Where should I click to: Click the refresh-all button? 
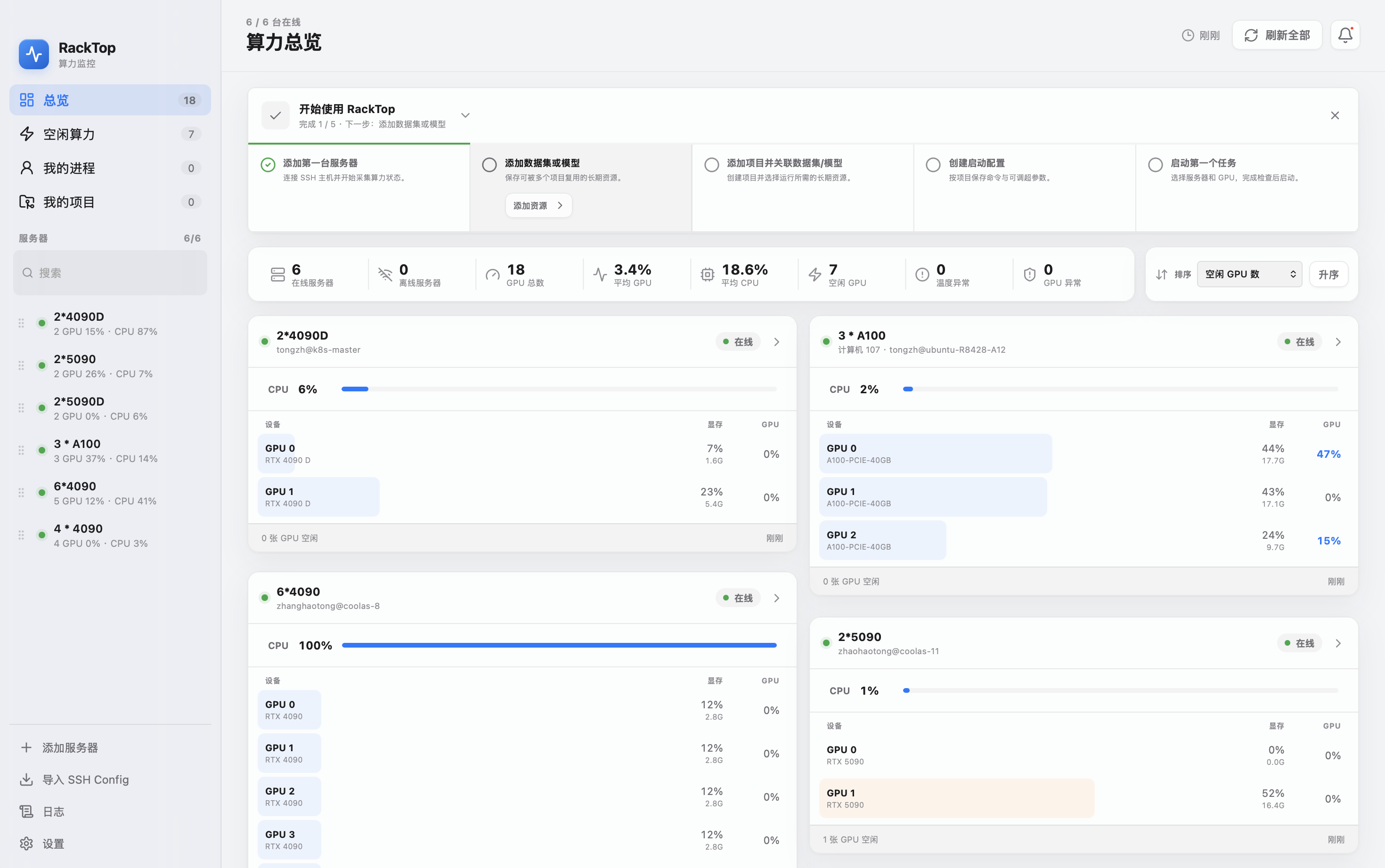(1277, 35)
